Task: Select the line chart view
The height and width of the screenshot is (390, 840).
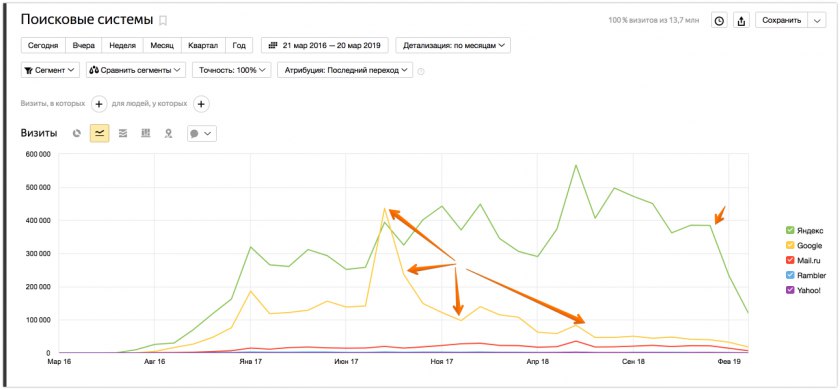Action: (x=100, y=133)
